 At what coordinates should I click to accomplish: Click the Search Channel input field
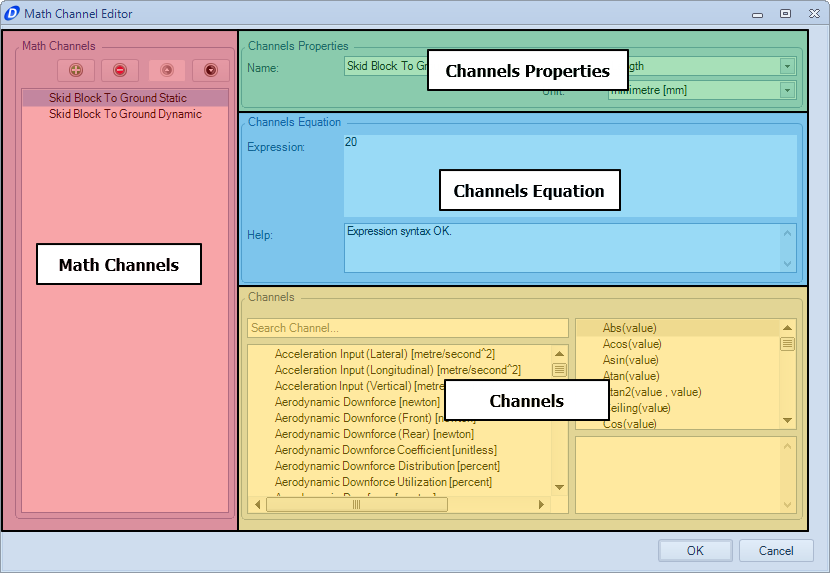(408, 328)
